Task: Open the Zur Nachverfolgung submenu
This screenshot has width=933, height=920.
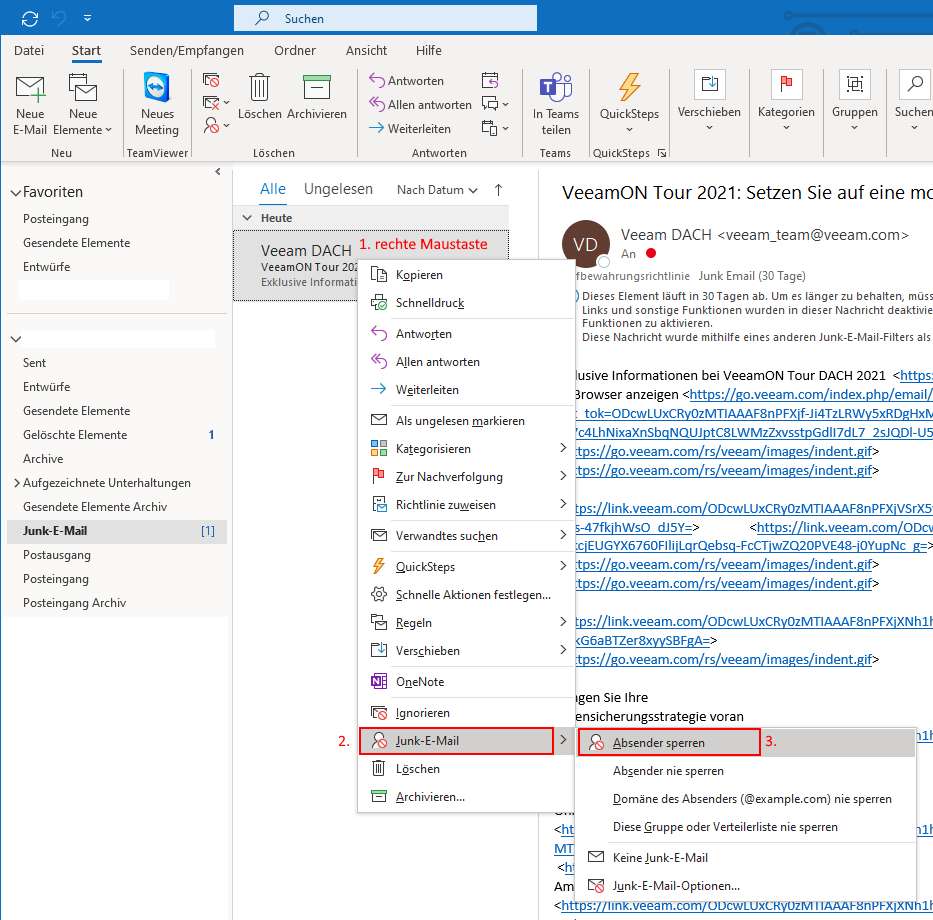Action: coord(466,477)
